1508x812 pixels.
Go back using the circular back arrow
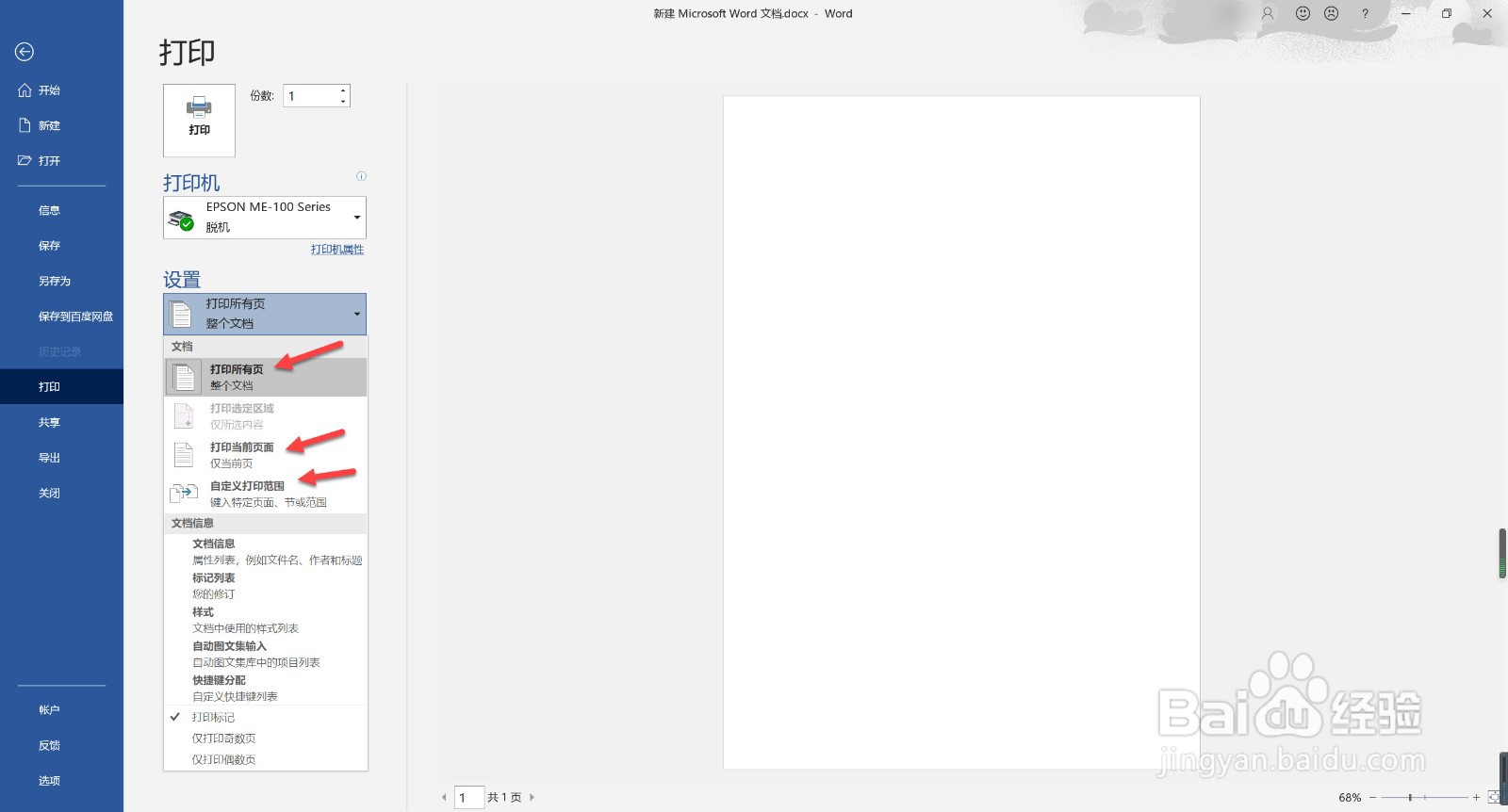point(25,52)
